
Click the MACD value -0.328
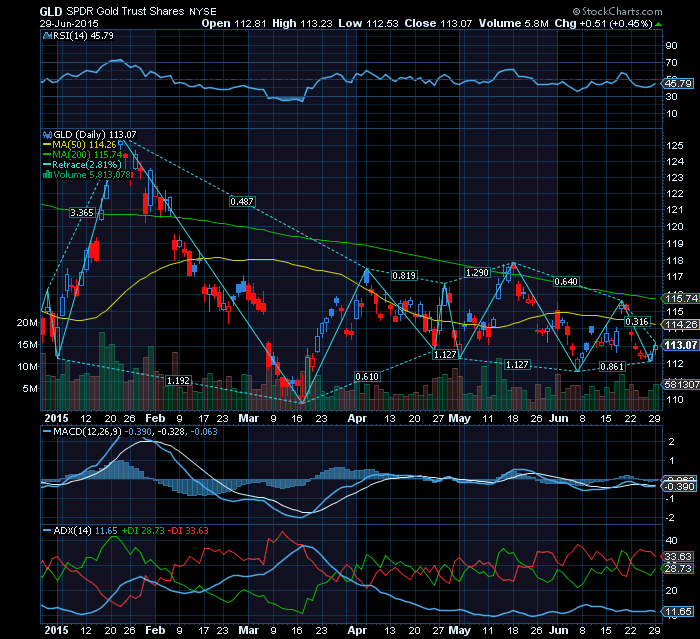[171, 432]
